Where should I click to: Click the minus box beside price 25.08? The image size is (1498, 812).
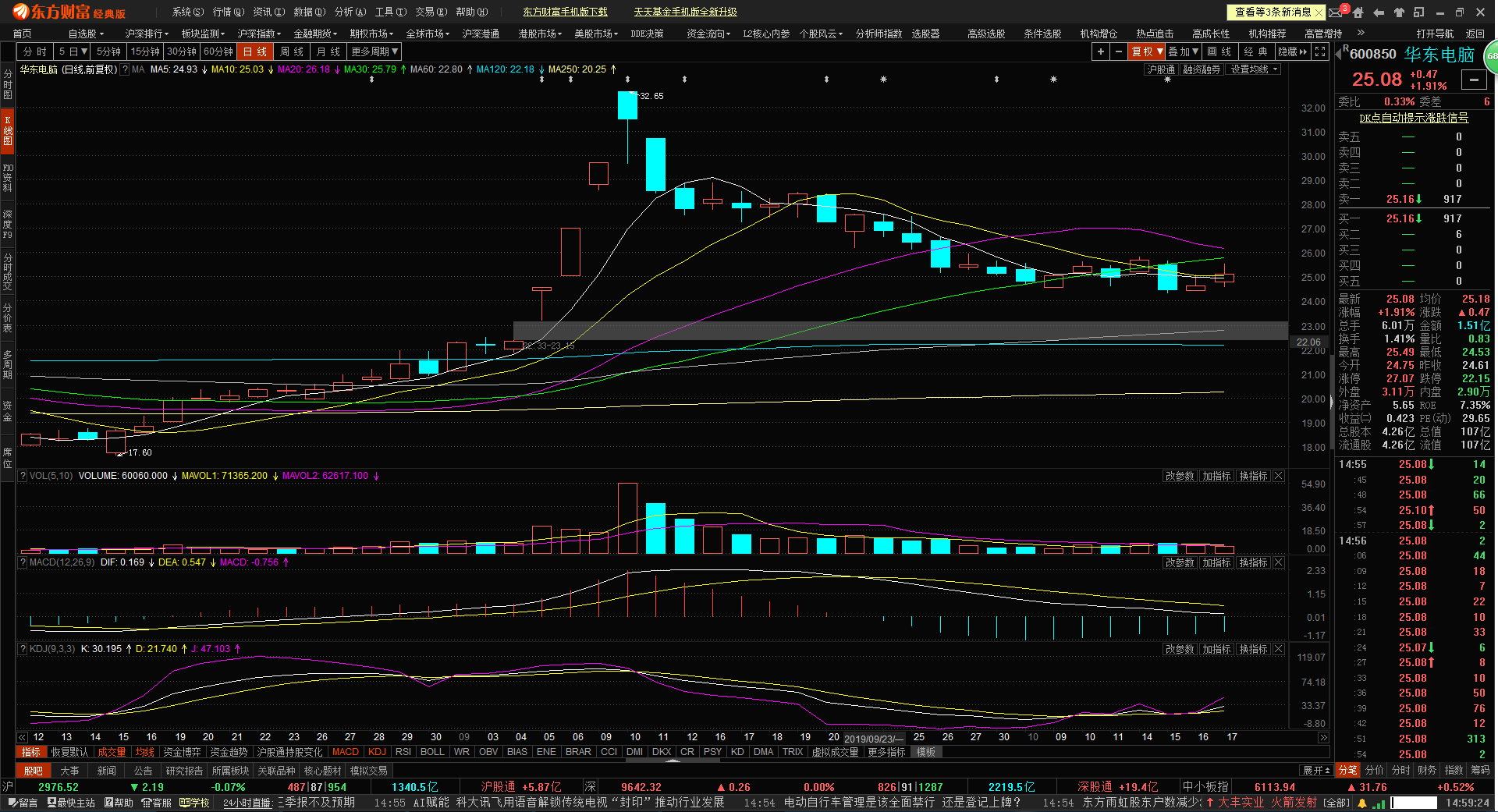[x=1474, y=80]
